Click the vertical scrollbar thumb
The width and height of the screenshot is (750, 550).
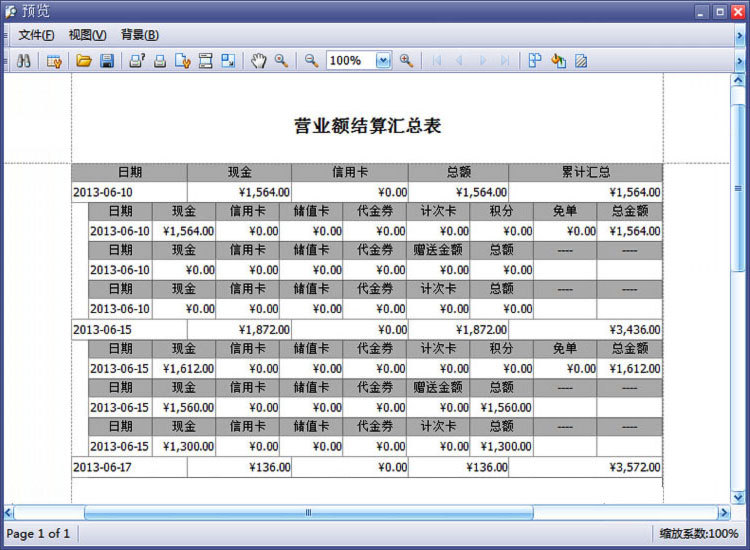[738, 187]
